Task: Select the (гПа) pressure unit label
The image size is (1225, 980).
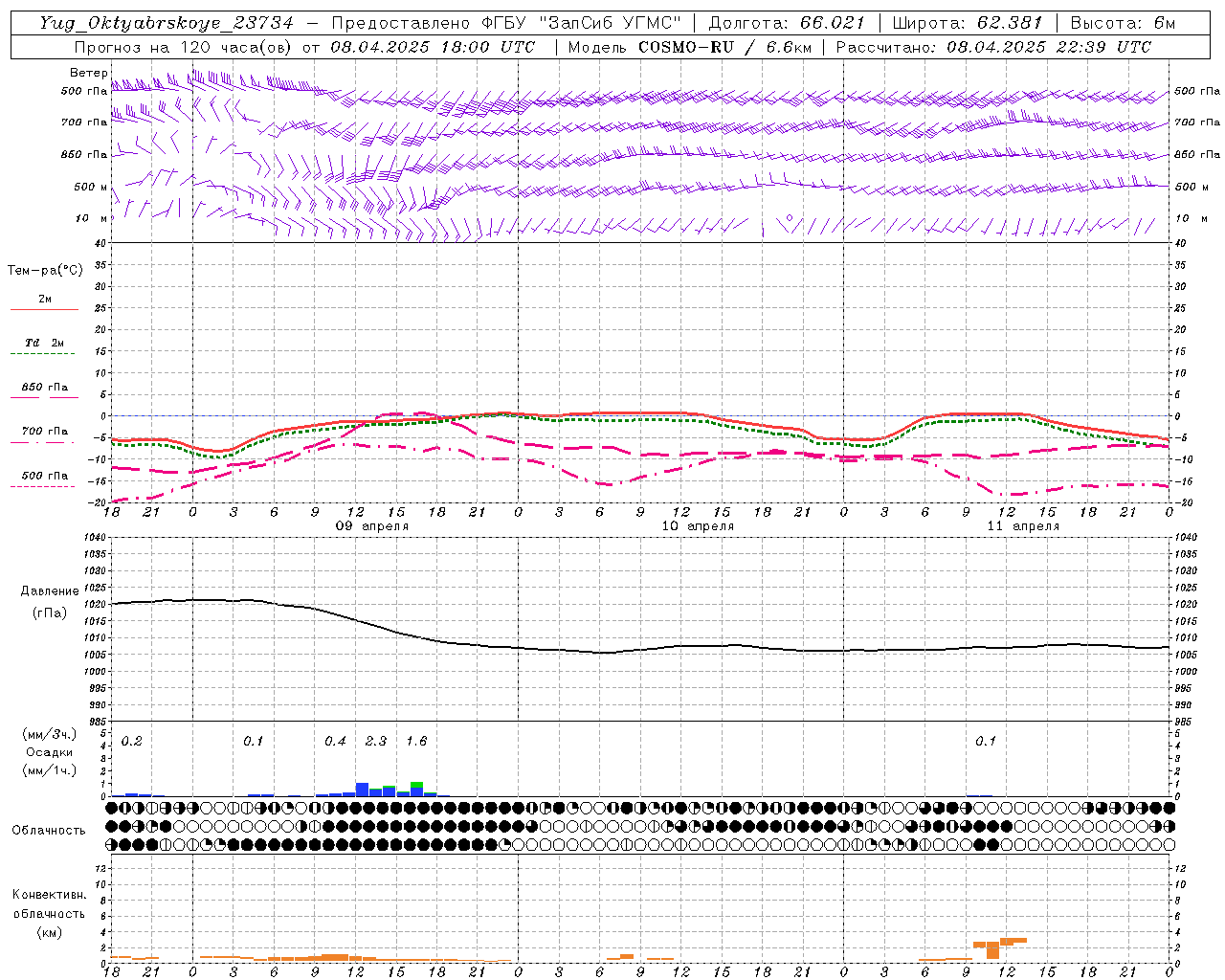Action: pos(50,613)
